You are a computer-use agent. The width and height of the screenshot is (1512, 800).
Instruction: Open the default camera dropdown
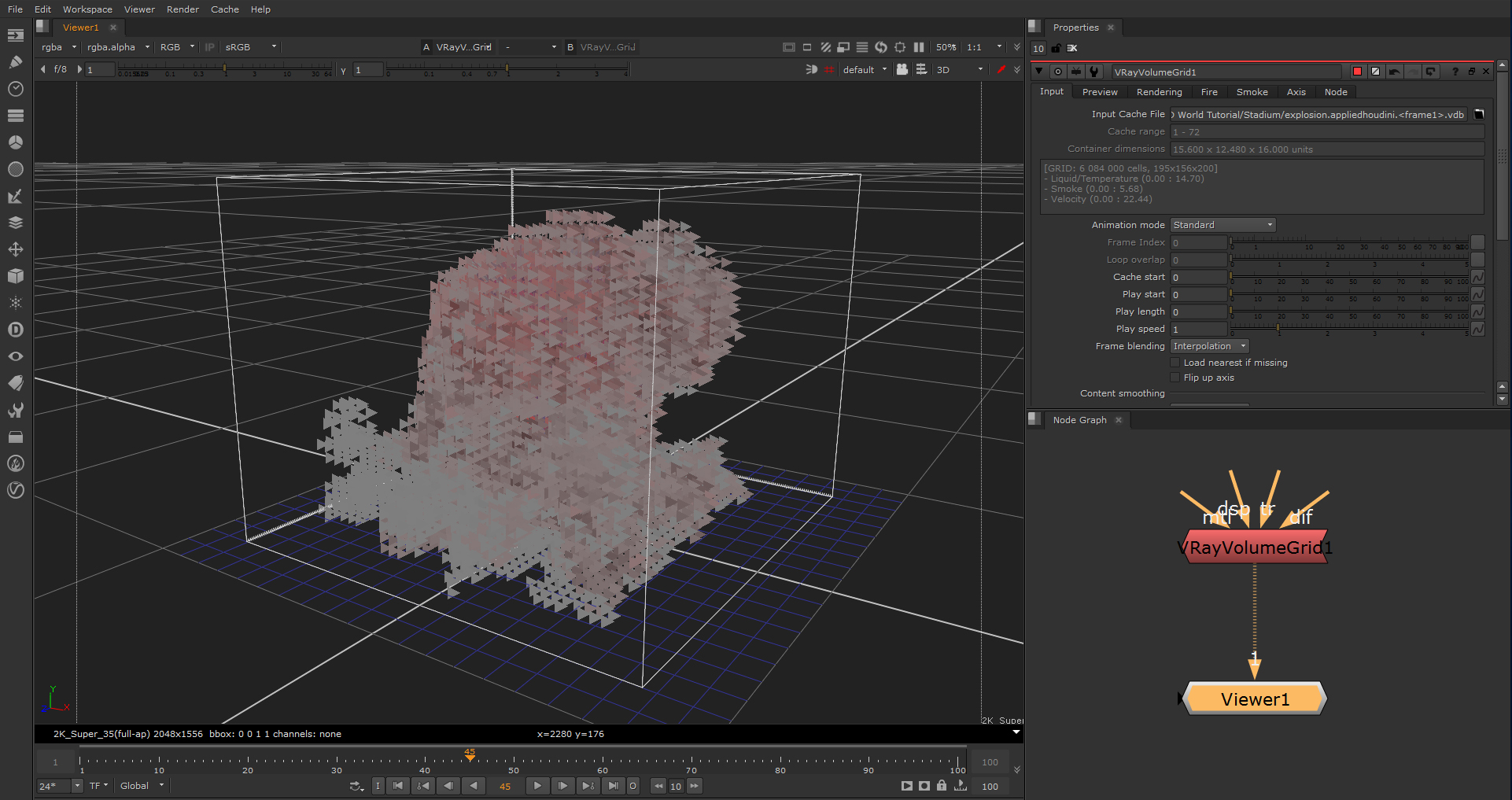[865, 70]
